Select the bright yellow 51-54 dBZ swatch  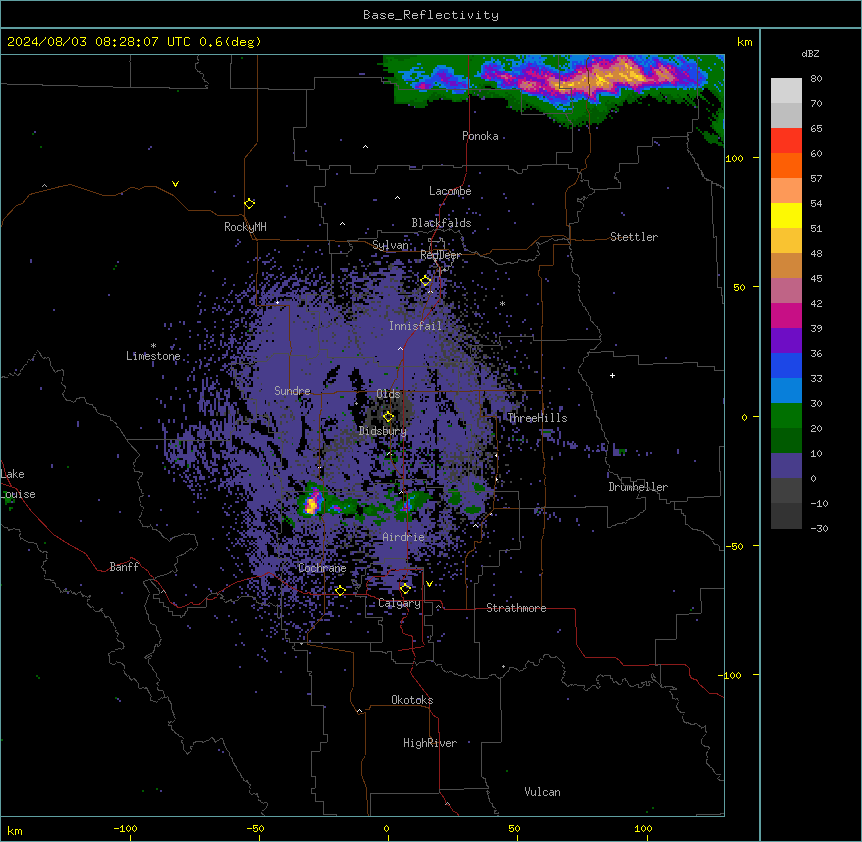pyautogui.click(x=786, y=215)
